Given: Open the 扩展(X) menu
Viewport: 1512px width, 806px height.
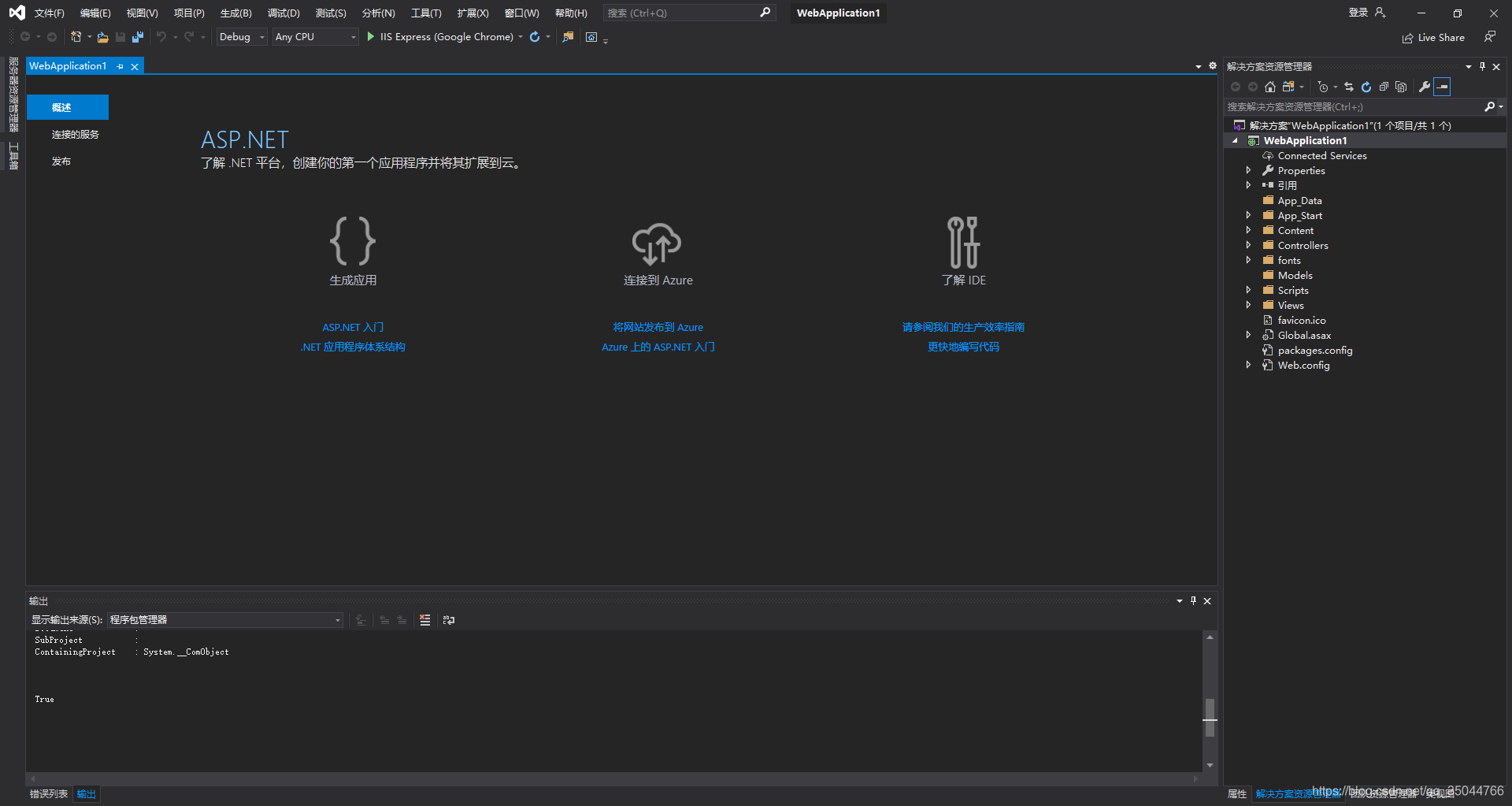Looking at the screenshot, I should coord(473,13).
